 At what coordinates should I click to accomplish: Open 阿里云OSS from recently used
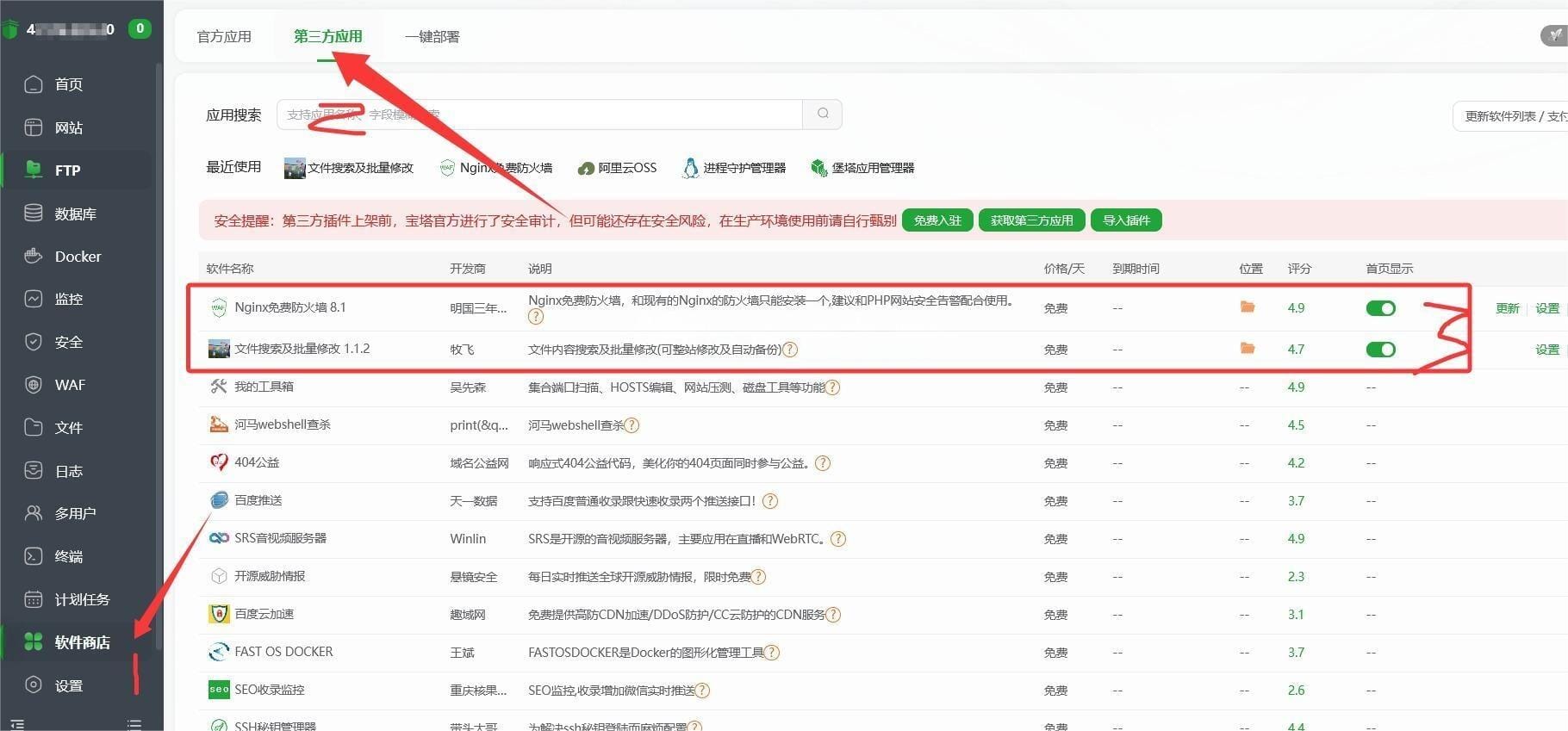pyautogui.click(x=617, y=168)
